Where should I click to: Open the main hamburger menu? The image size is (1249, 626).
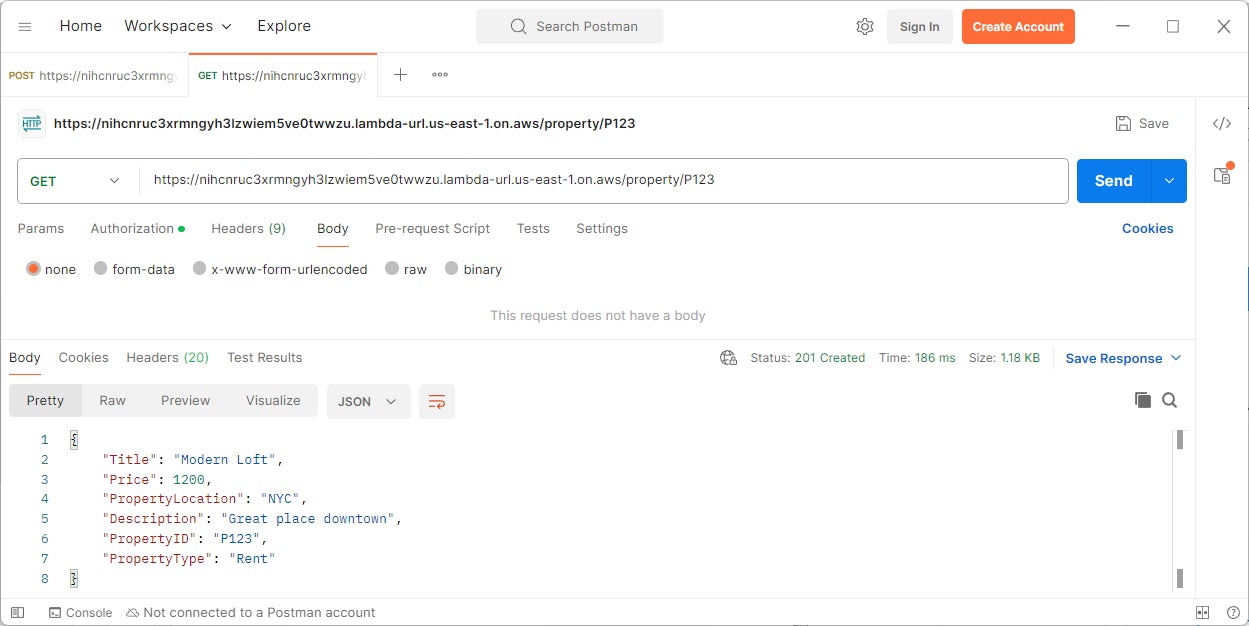[x=24, y=26]
